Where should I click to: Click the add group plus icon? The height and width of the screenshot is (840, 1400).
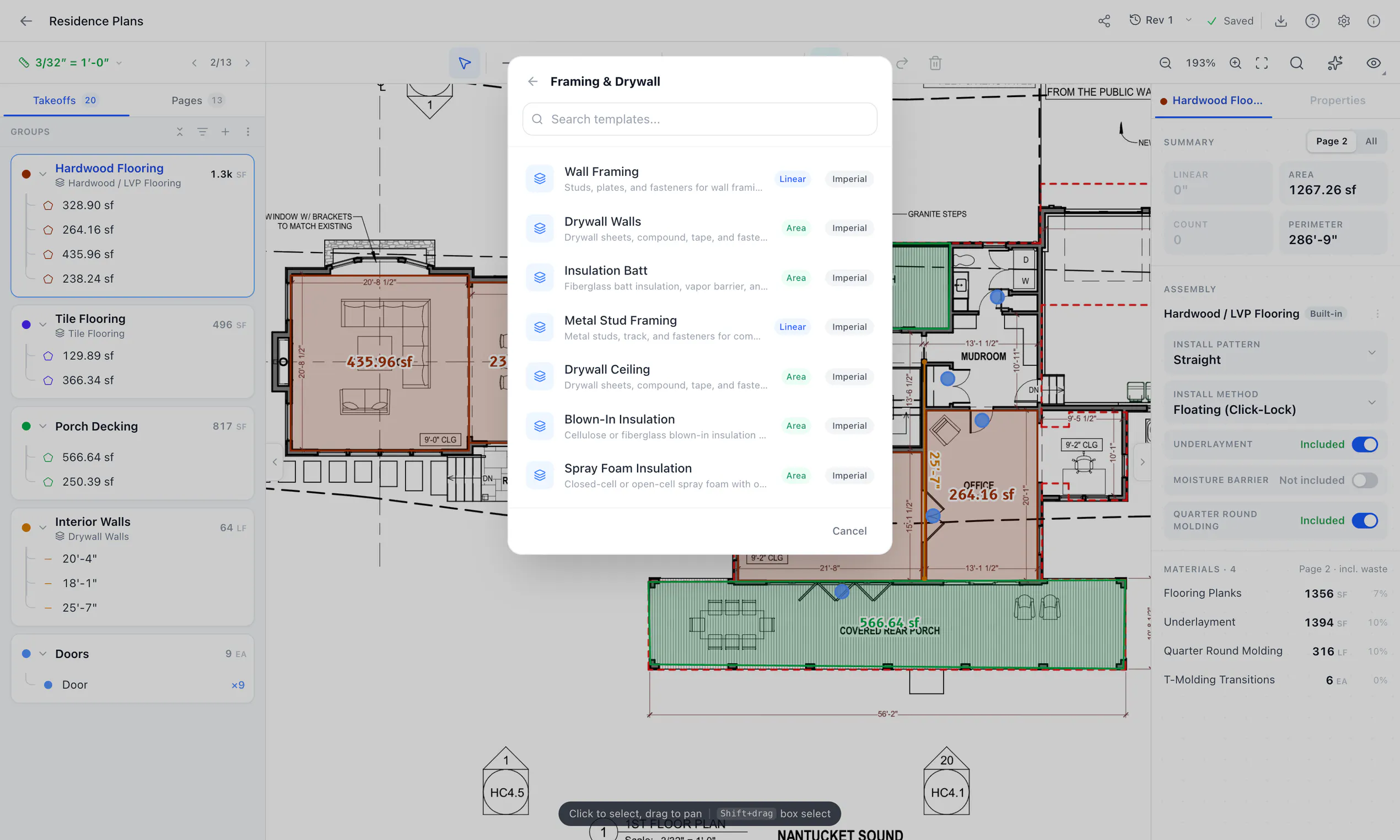coord(225,132)
